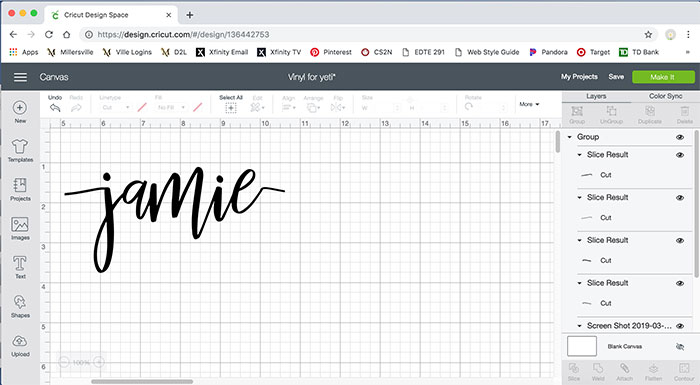This screenshot has width=700, height=385.
Task: Click the Upload cloud icon
Action: 20,341
